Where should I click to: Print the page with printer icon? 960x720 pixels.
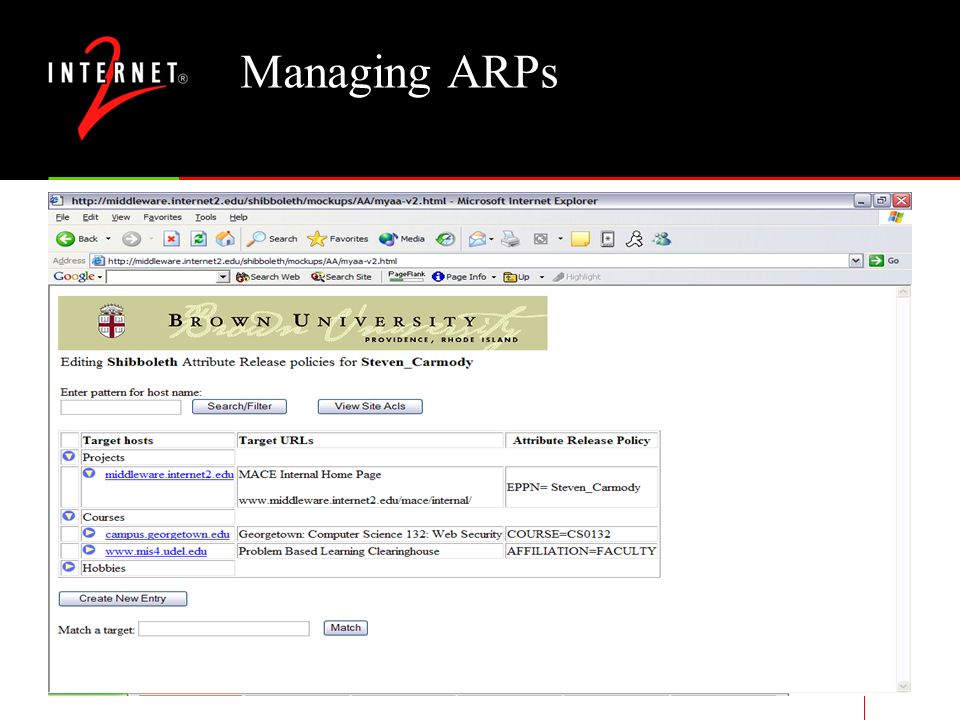[x=510, y=239]
